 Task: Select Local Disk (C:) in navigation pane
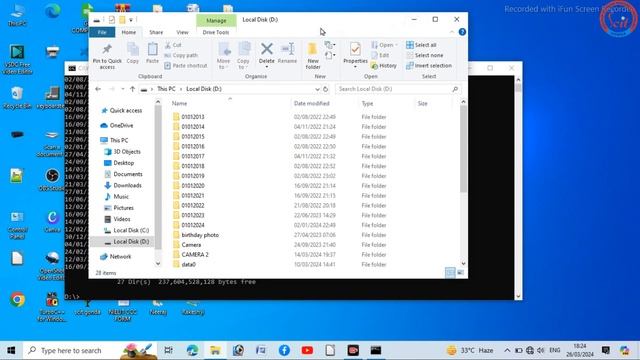(x=127, y=230)
